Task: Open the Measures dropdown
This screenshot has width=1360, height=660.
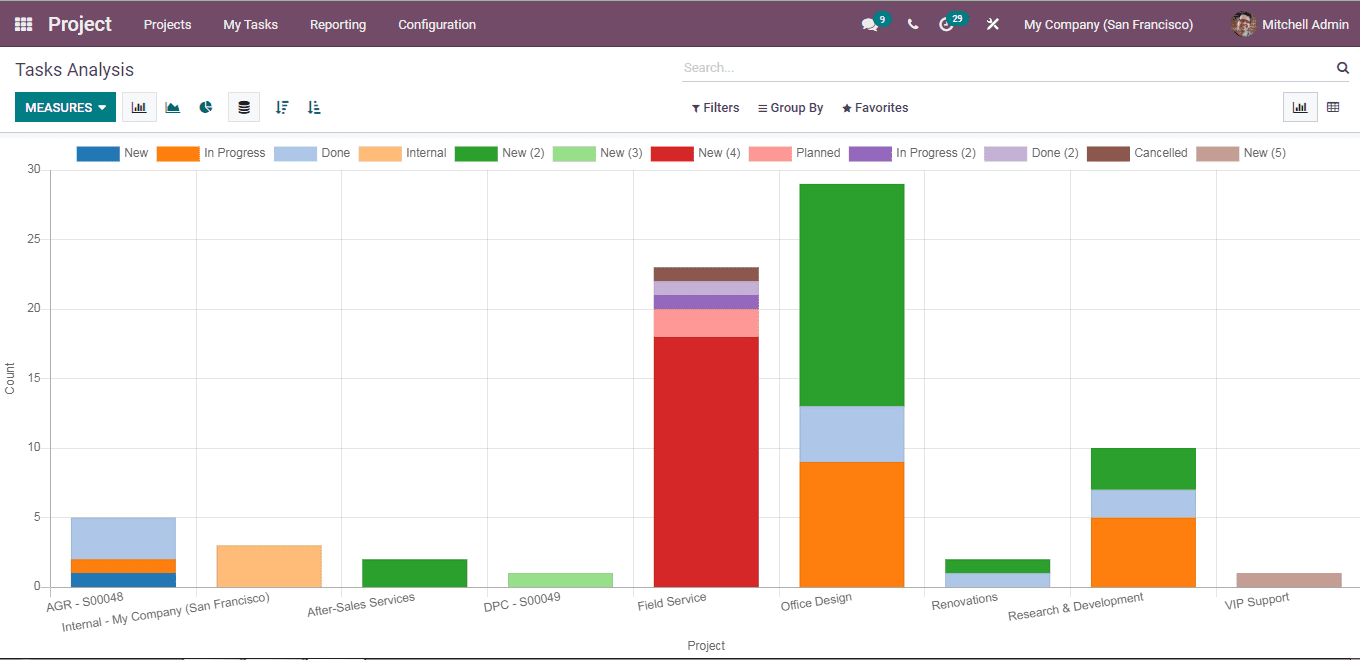Action: 64,106
